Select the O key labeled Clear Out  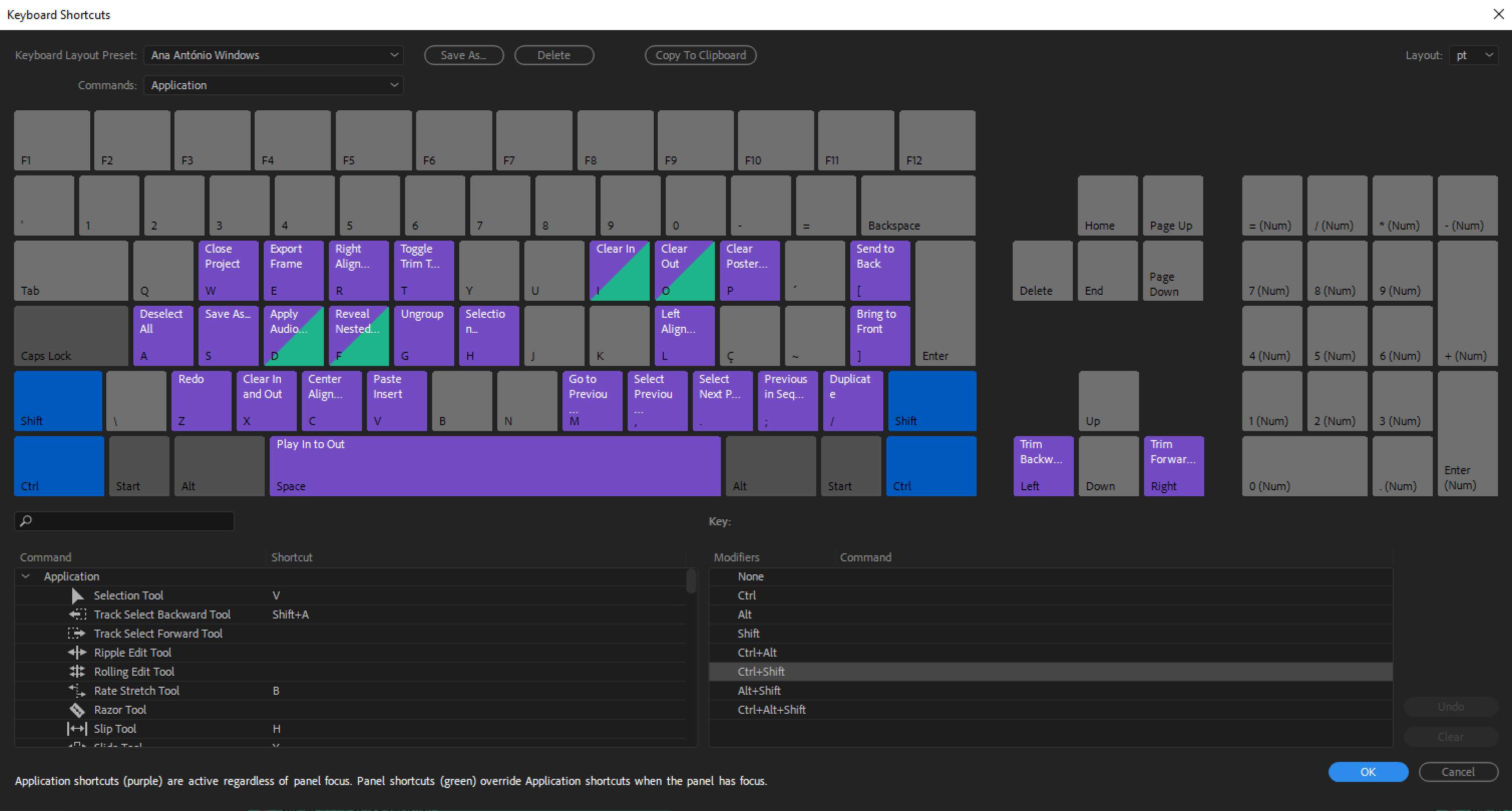pyautogui.click(x=684, y=271)
